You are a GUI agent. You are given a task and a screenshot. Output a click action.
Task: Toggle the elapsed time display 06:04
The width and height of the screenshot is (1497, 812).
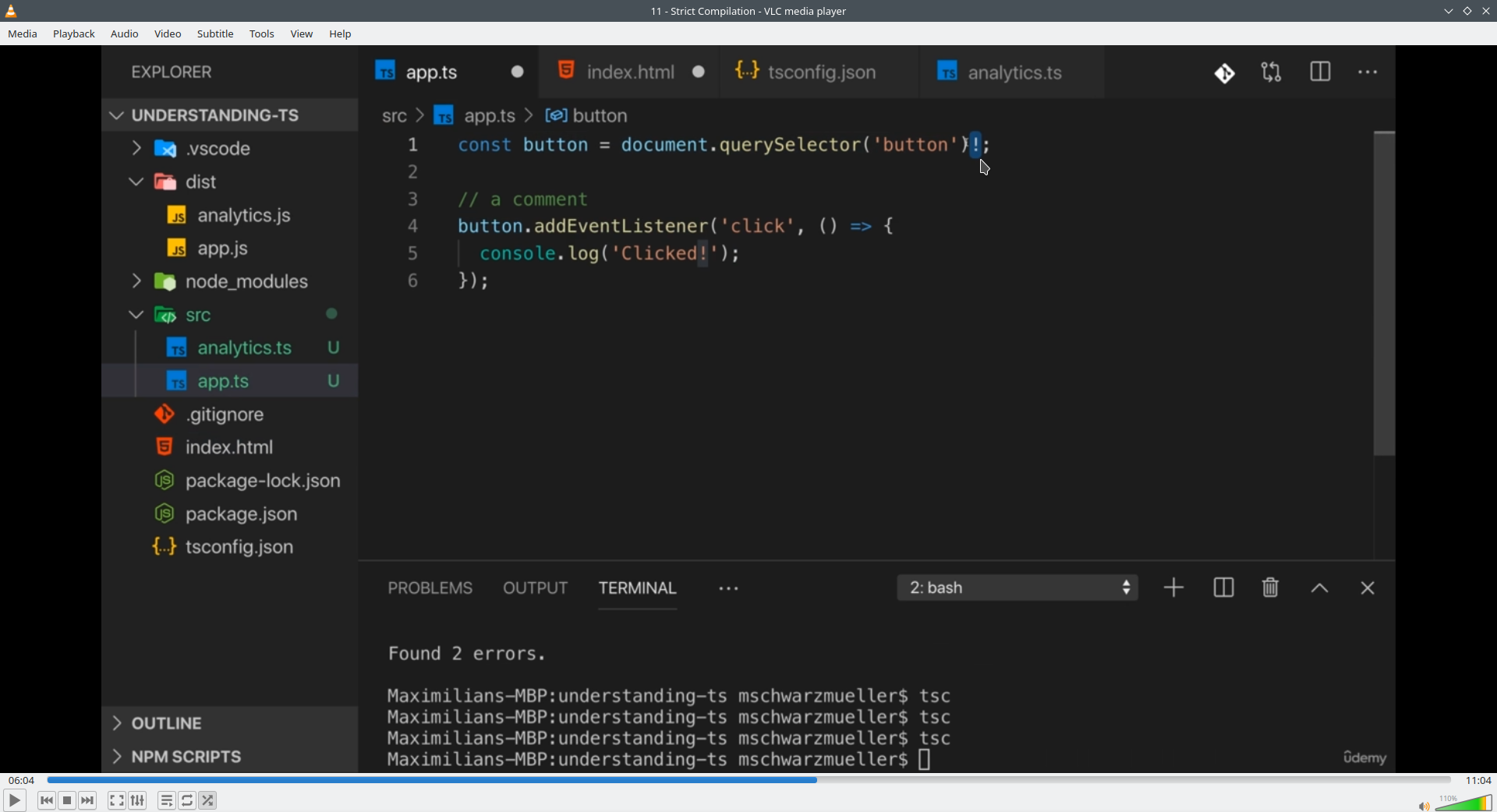(x=22, y=780)
